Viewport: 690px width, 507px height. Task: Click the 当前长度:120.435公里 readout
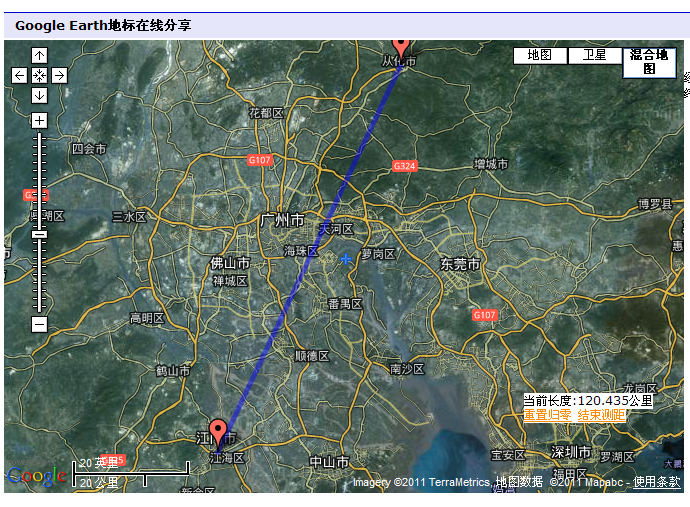[x=588, y=400]
